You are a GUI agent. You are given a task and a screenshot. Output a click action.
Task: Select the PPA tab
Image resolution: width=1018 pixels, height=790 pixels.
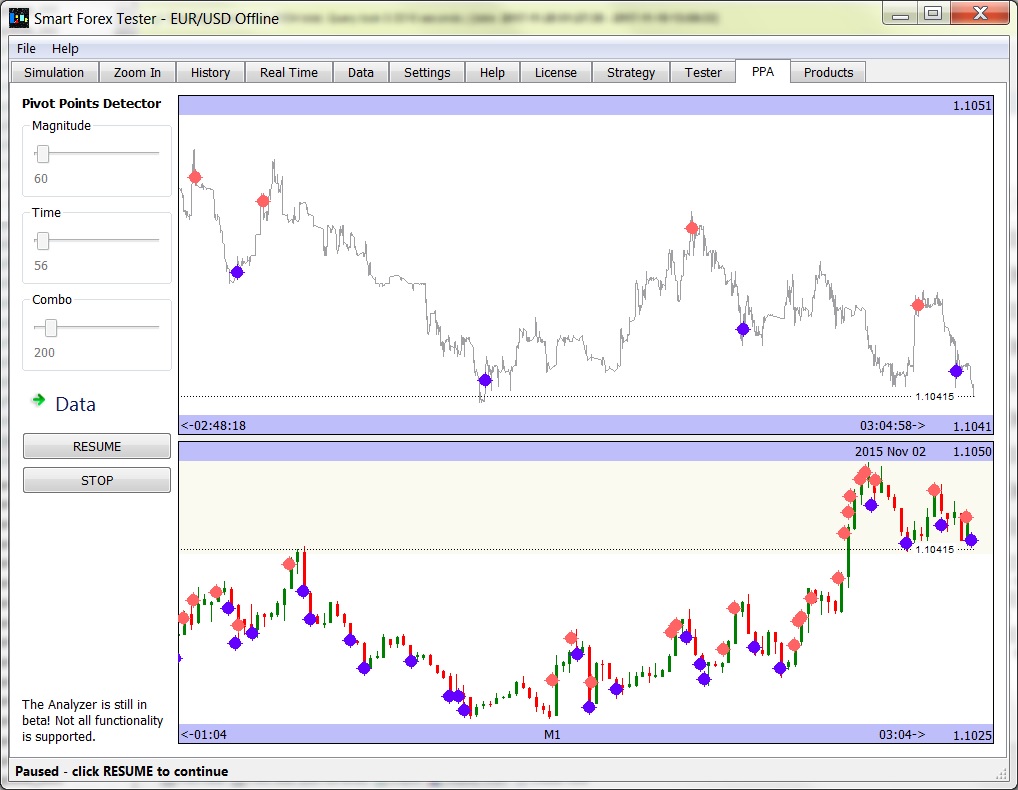[763, 71]
